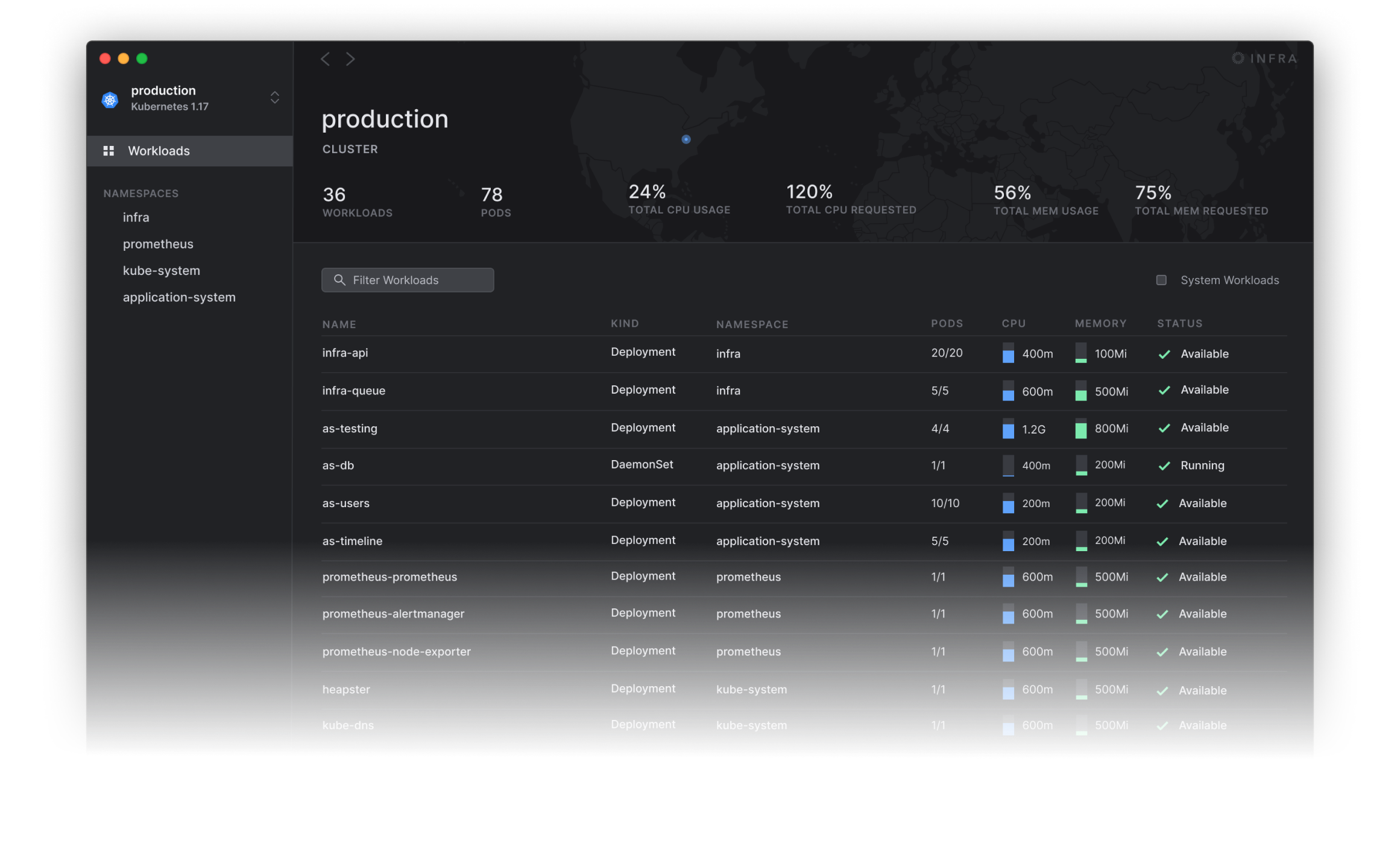Click the INFRA logo in top right

[1264, 58]
